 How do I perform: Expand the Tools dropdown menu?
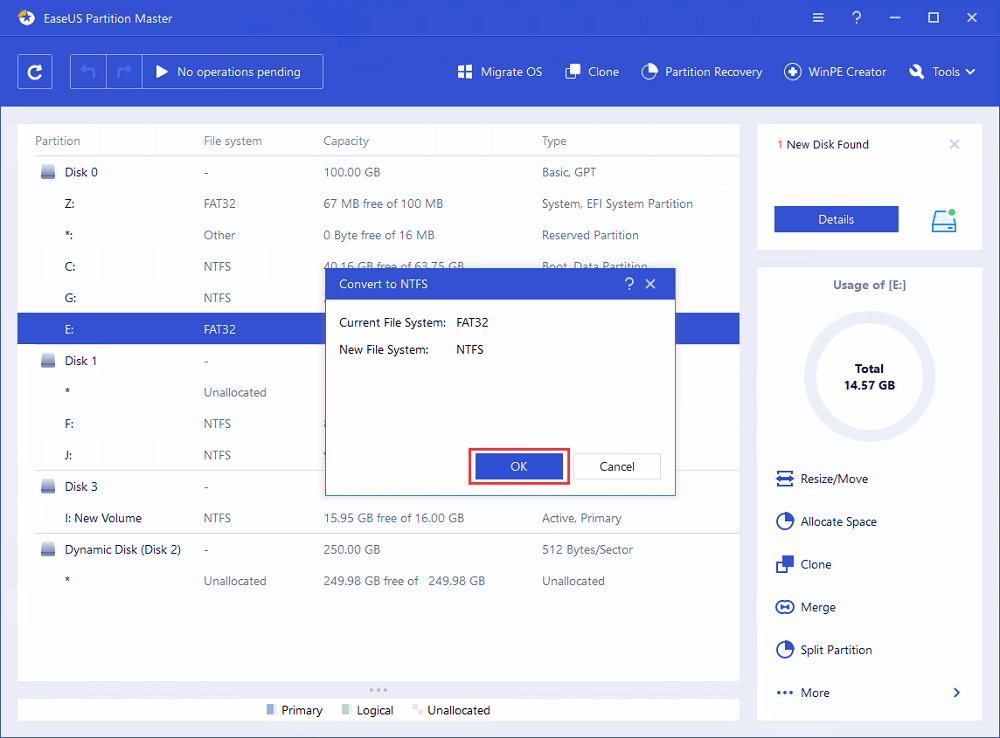[941, 72]
